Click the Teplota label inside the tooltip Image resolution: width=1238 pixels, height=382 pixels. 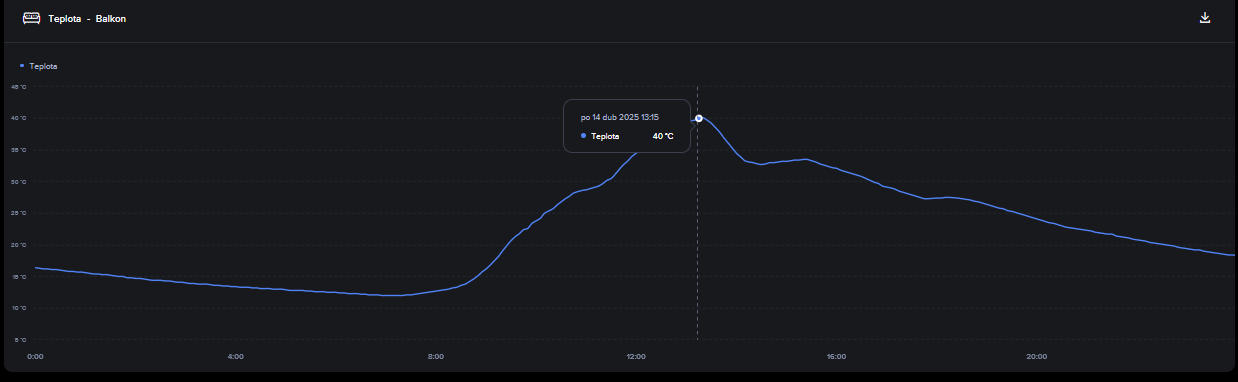coord(605,136)
